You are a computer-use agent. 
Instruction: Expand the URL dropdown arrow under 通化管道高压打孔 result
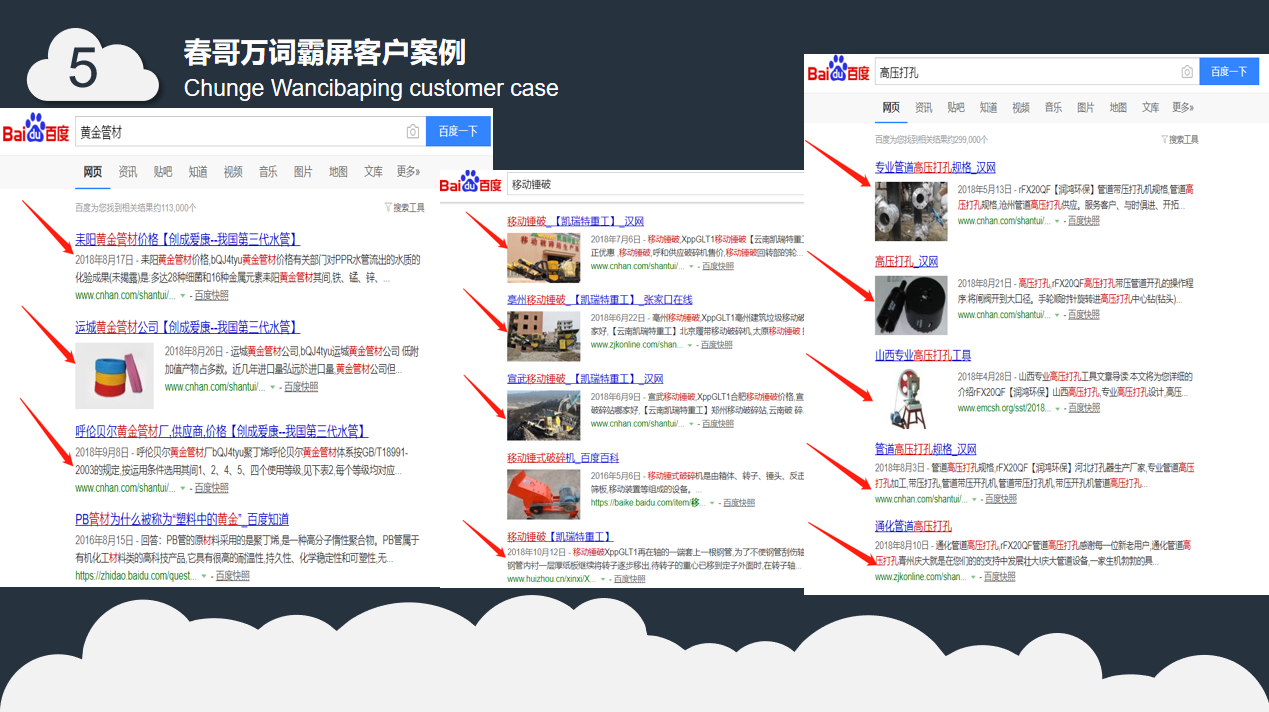(x=973, y=578)
